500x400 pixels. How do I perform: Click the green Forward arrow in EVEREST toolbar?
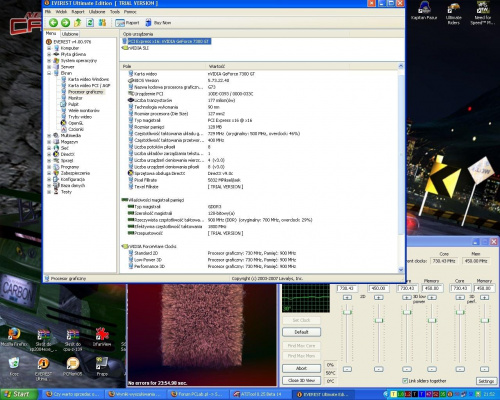tap(65, 23)
